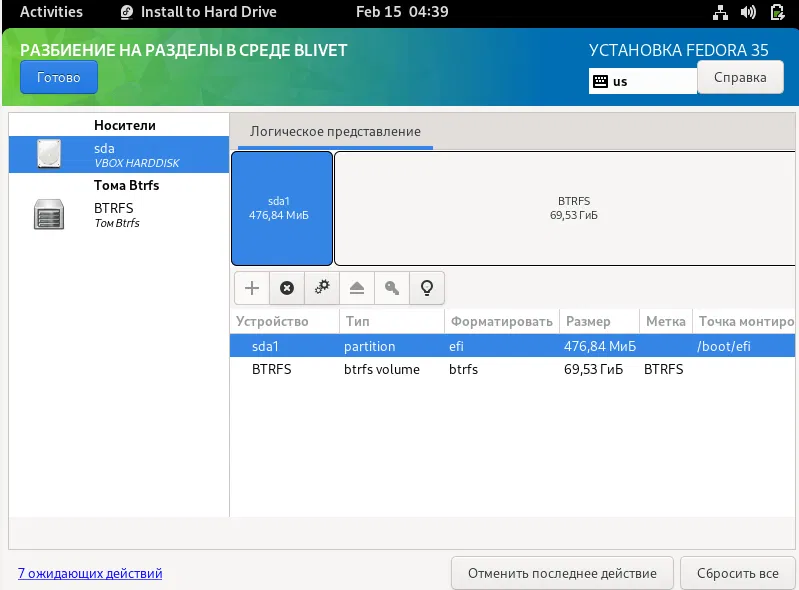Click the 476,84 МиБ size cell in table
Viewport: 799px width, 590px height.
(x=600, y=346)
